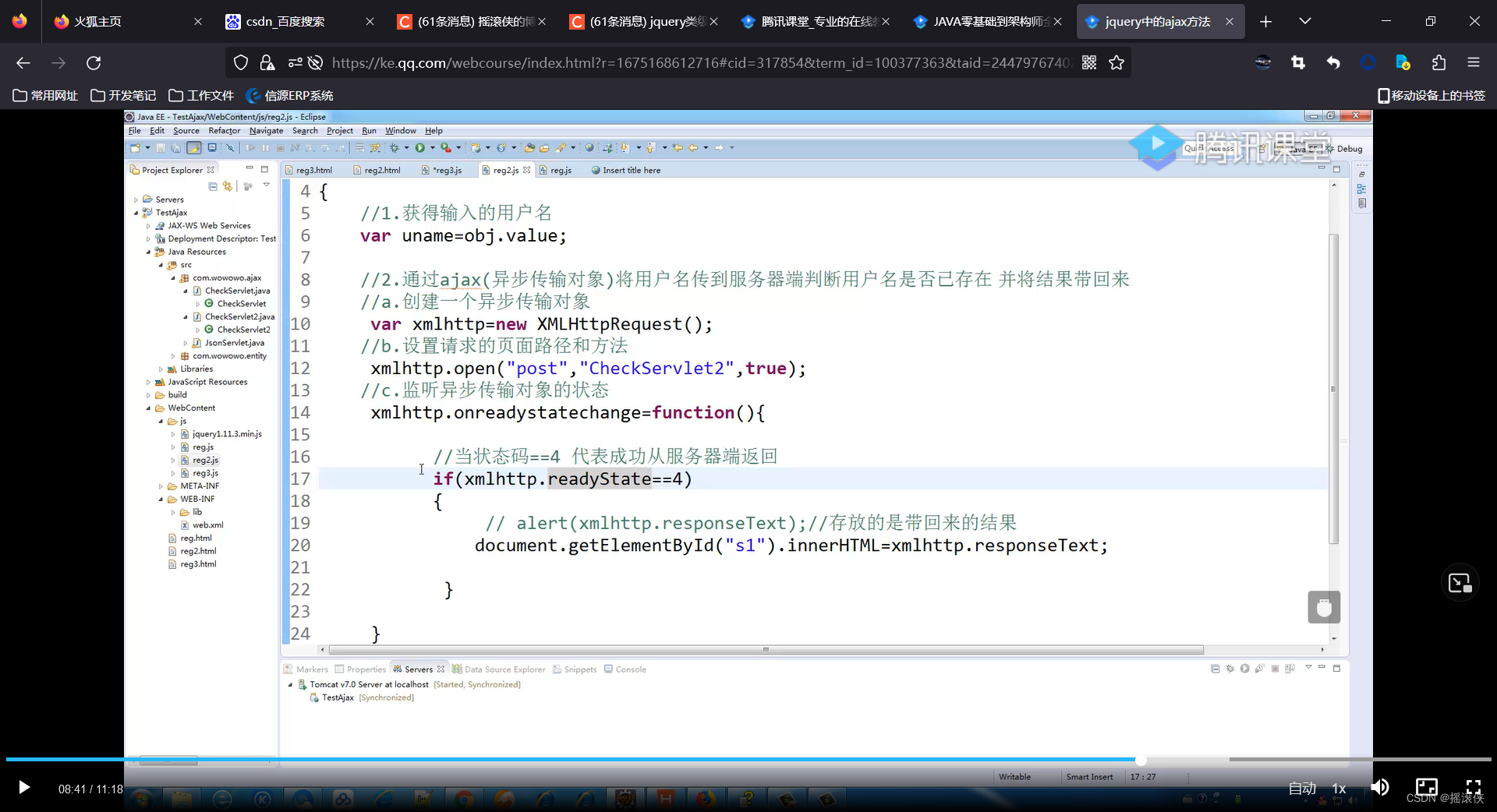The image size is (1497, 812).
Task: Click the Eclipse New file toolbar icon
Action: 136,148
